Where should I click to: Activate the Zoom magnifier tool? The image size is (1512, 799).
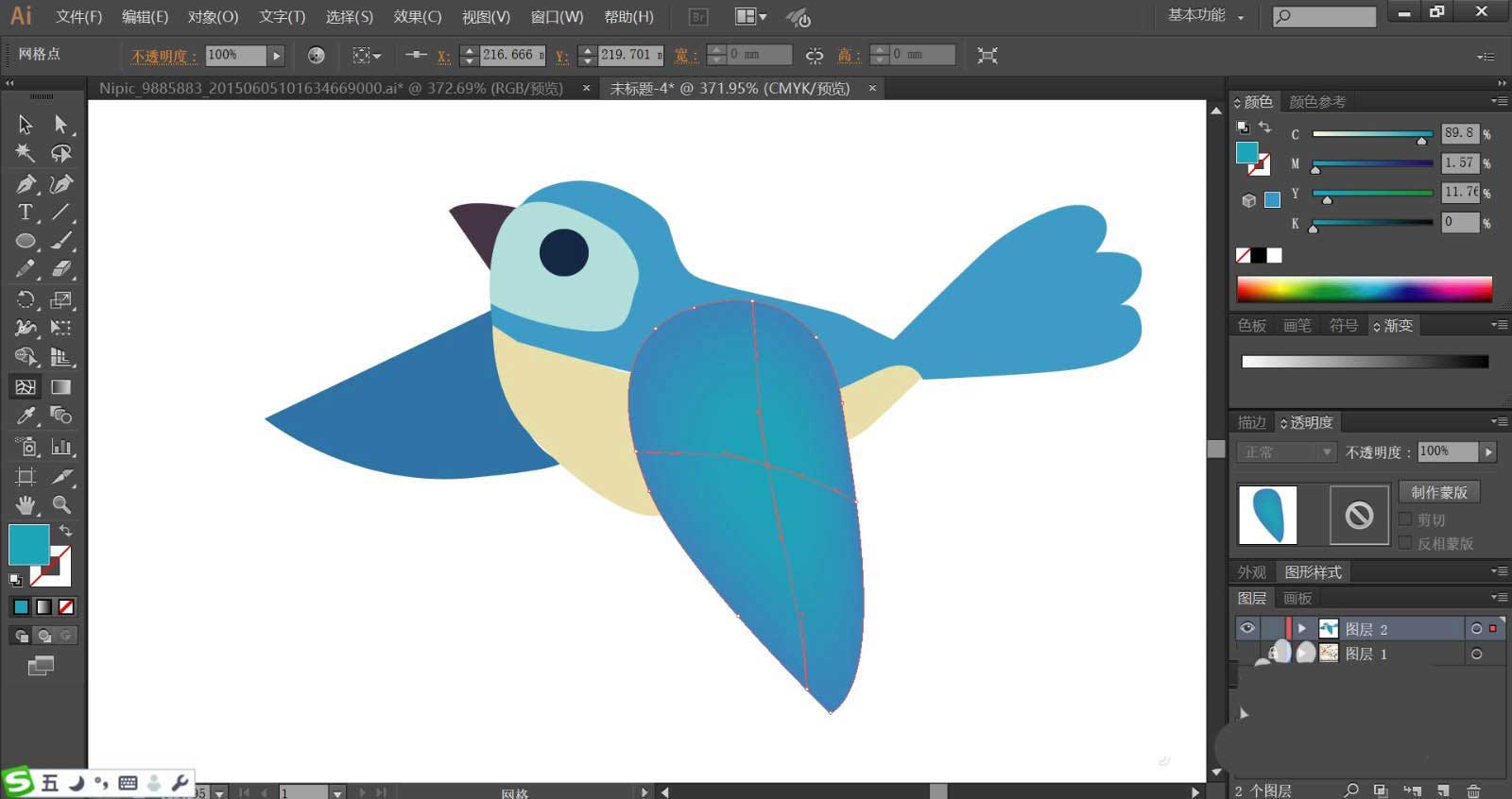(61, 504)
